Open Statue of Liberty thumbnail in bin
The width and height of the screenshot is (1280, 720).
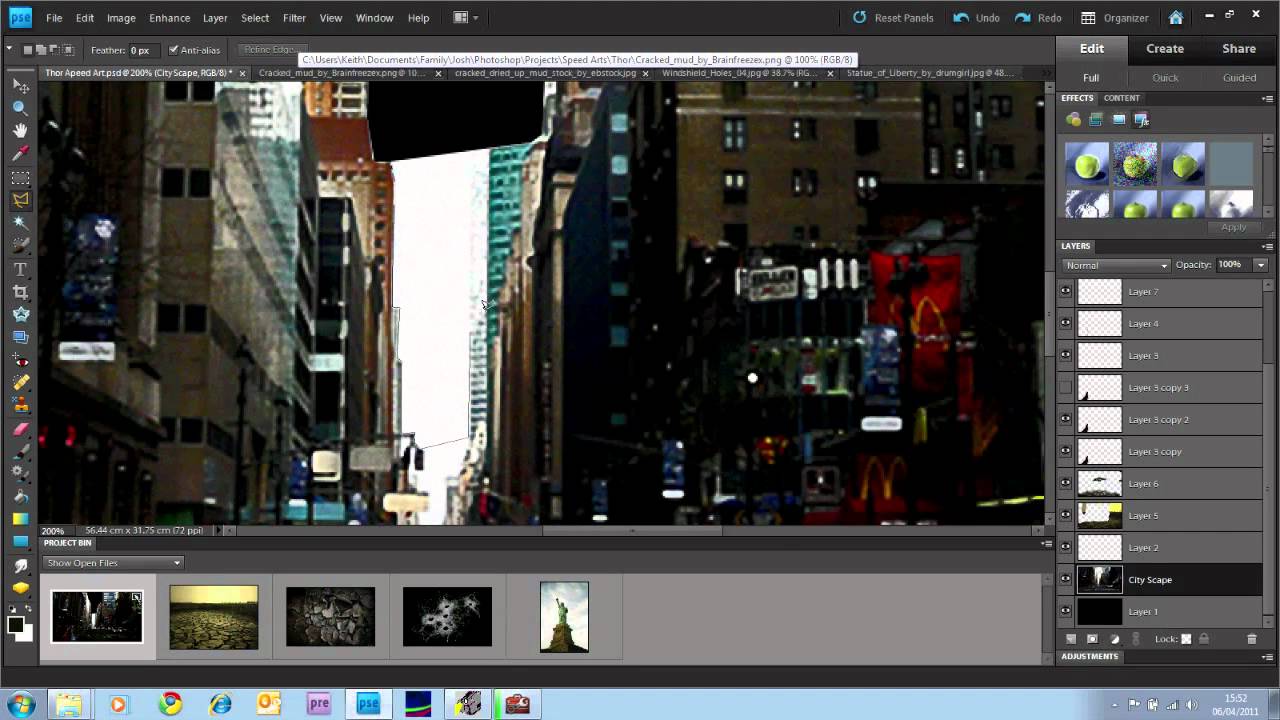[564, 617]
